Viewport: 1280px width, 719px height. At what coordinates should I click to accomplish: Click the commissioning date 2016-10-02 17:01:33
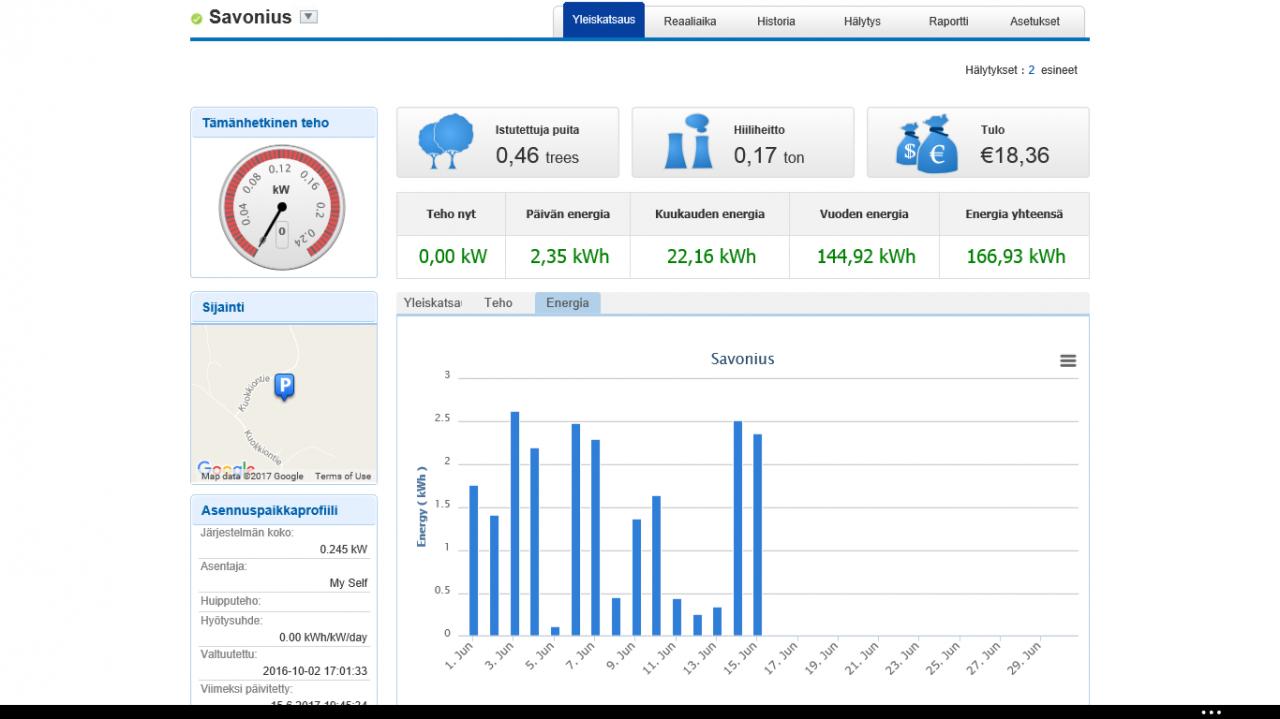(315, 671)
